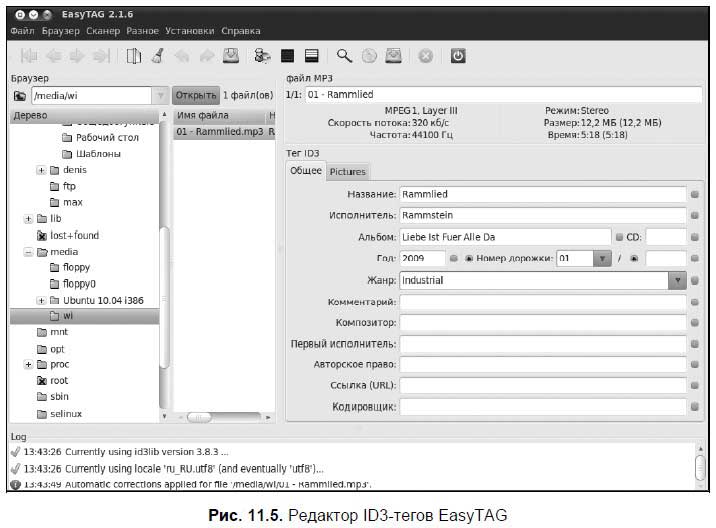Click the Альбом input field
Image resolution: width=716 pixels, height=528 pixels.
(x=505, y=237)
